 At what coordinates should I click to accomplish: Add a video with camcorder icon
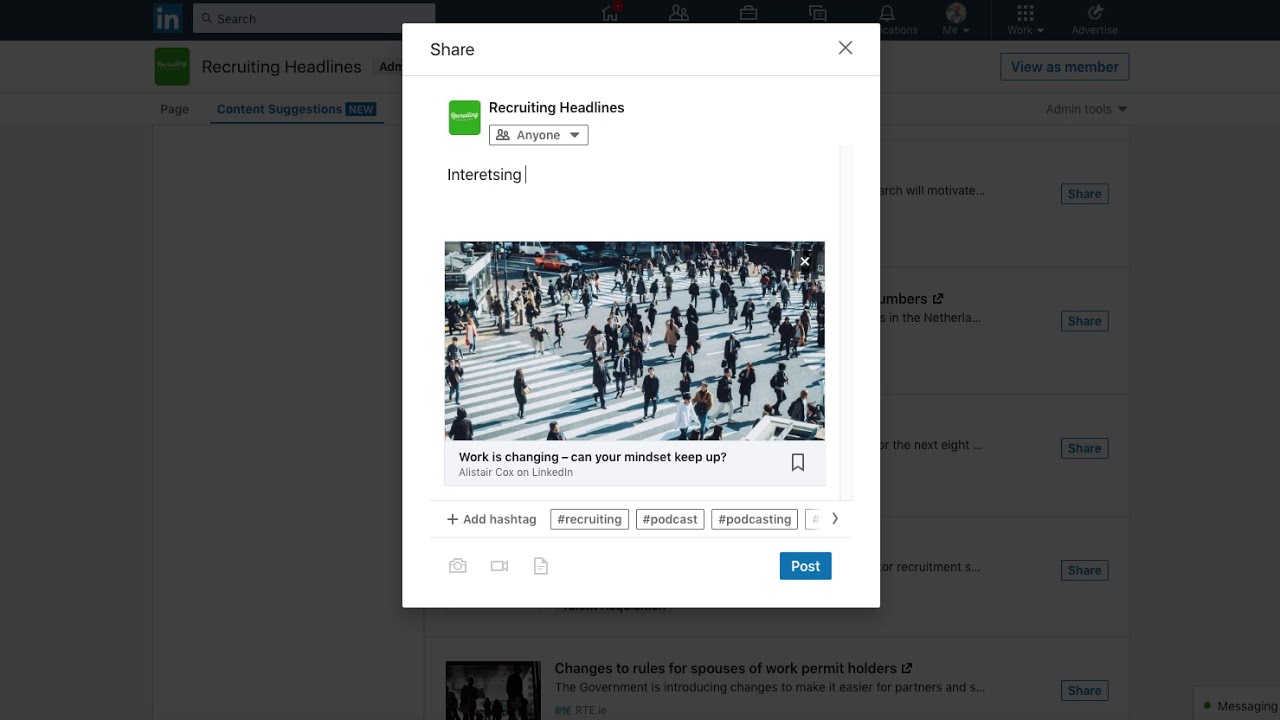click(499, 566)
